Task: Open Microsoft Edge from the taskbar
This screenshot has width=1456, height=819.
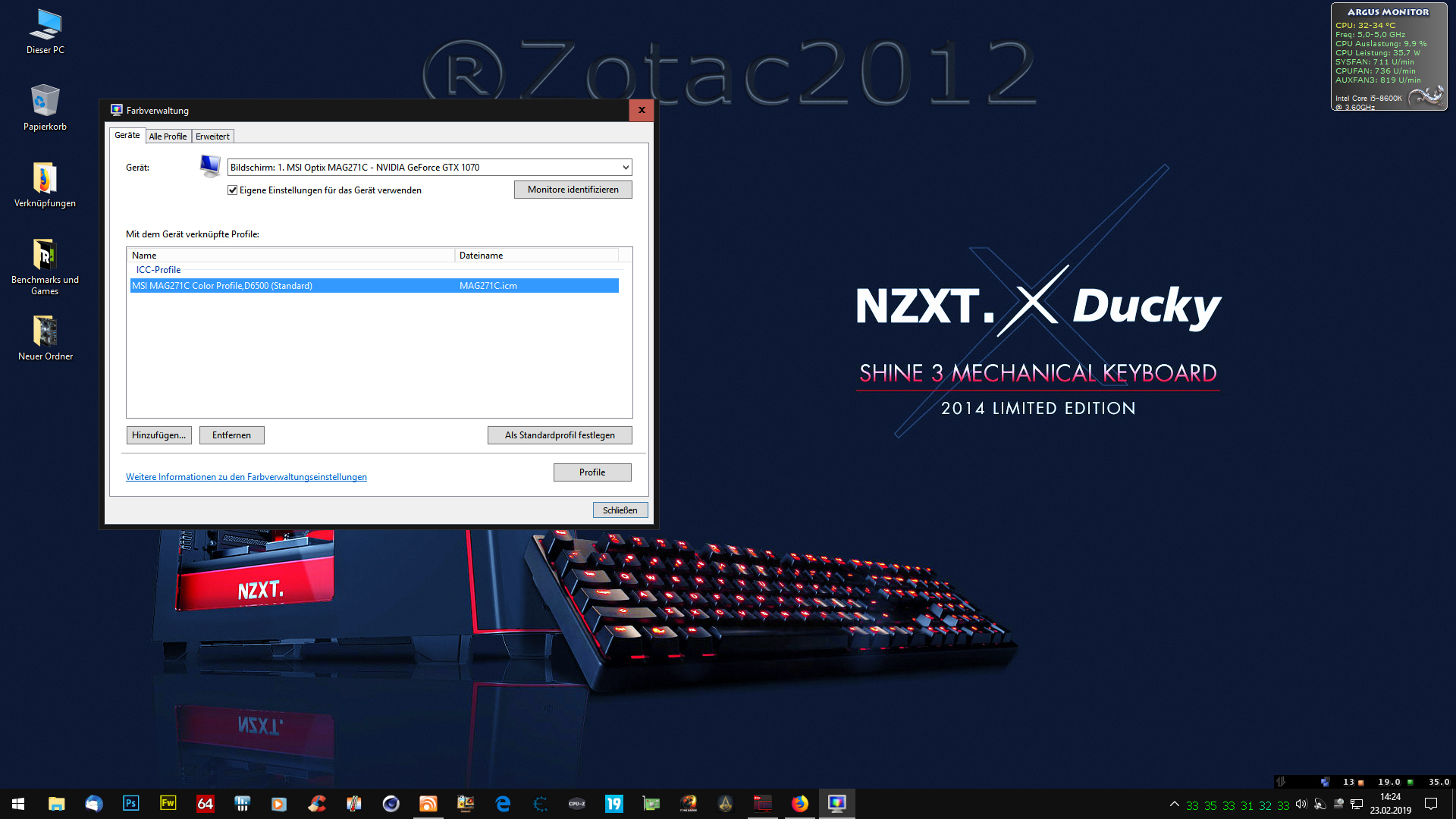Action: pos(502,803)
